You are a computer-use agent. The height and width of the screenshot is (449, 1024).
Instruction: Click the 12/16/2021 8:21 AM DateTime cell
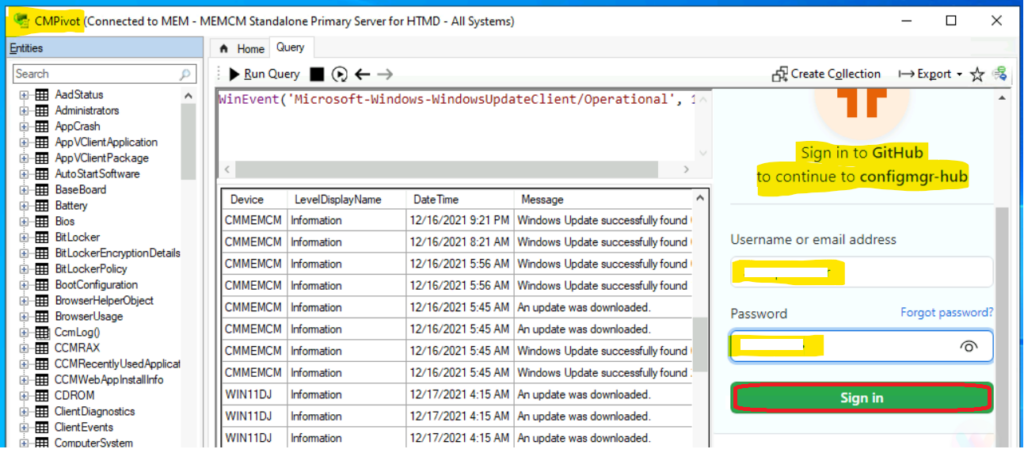tap(460, 242)
